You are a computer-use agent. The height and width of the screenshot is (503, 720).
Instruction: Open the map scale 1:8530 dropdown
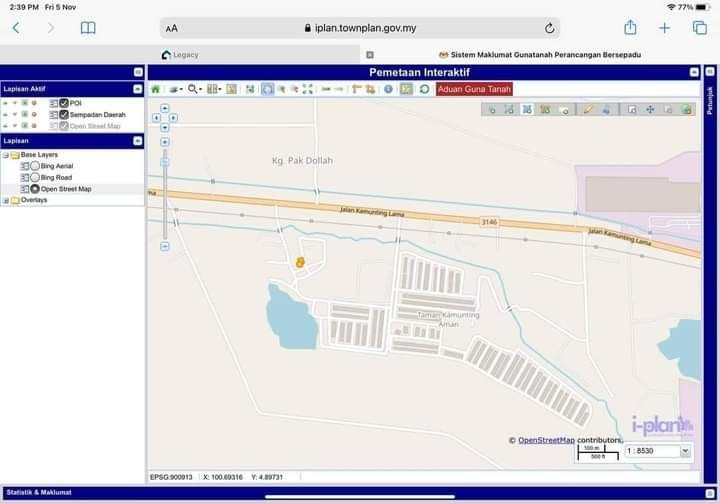(657, 451)
